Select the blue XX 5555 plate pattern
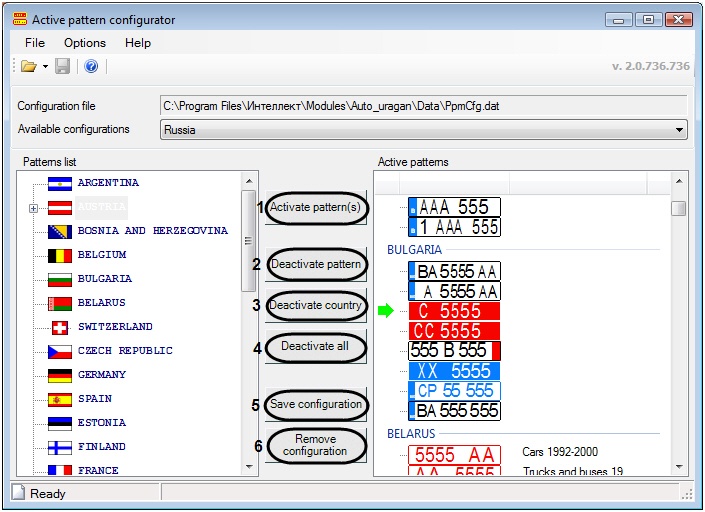The image size is (705, 512). click(x=454, y=371)
